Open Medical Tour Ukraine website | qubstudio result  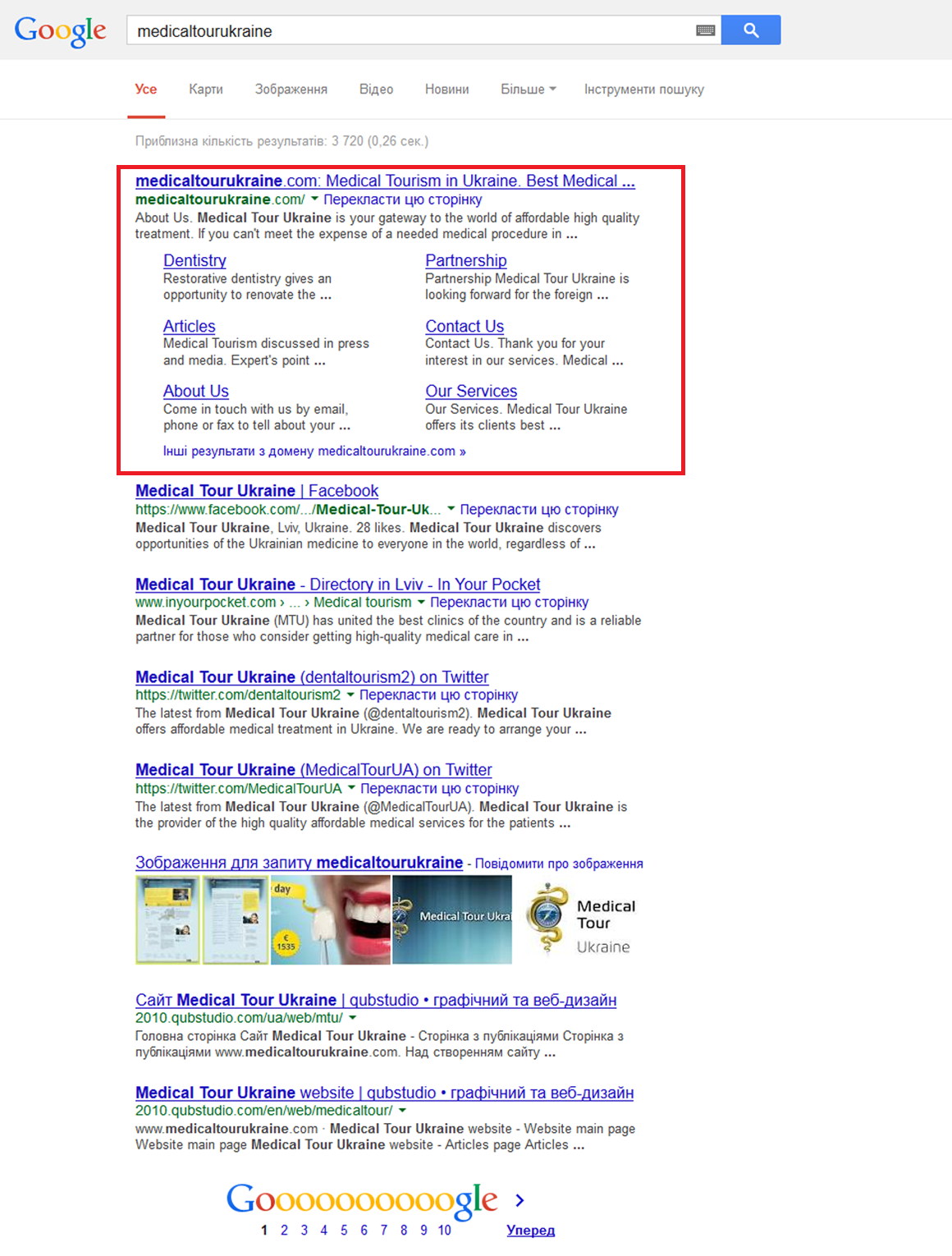[384, 1093]
